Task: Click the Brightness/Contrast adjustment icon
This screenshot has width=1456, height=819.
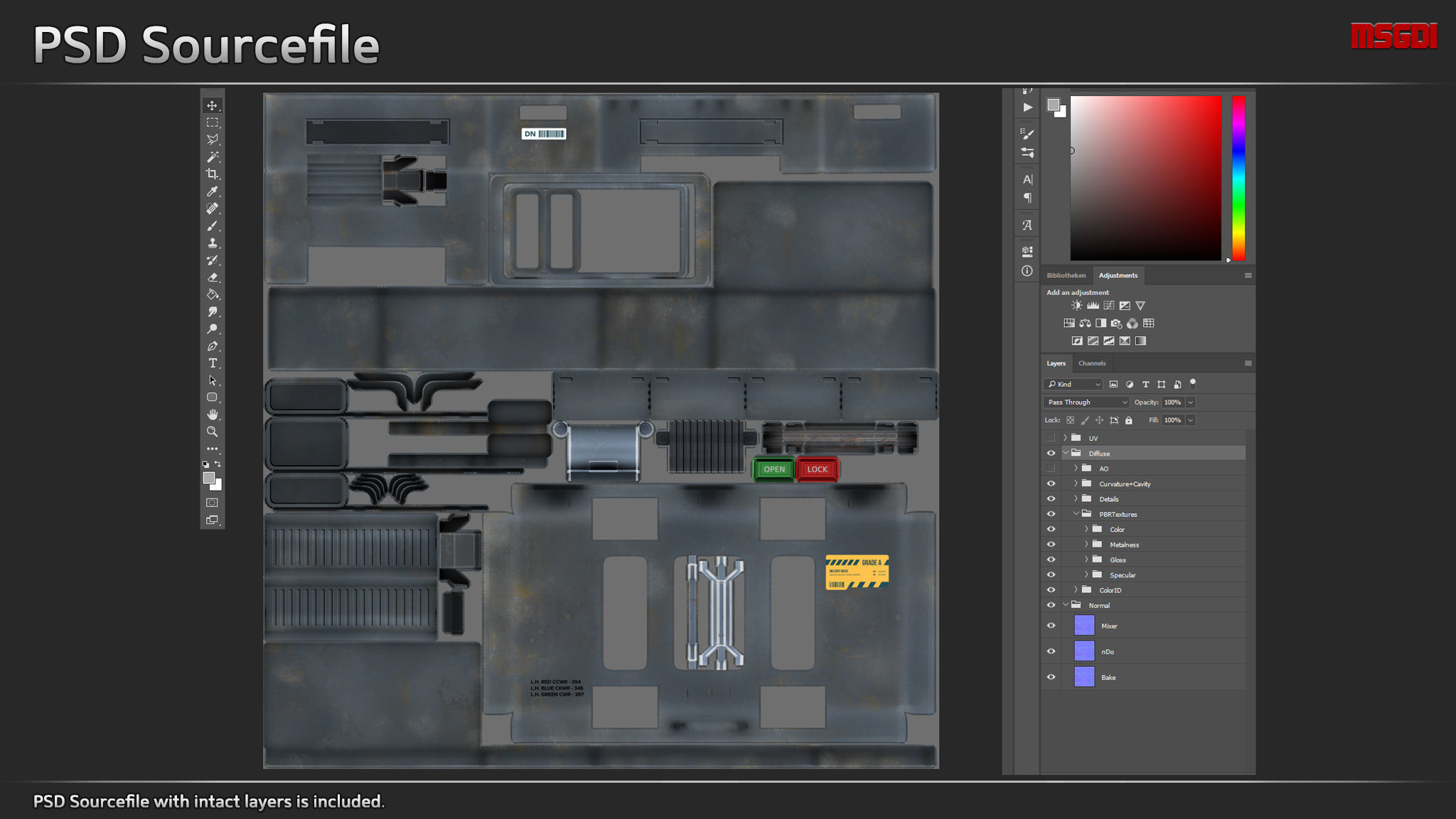Action: (1076, 306)
